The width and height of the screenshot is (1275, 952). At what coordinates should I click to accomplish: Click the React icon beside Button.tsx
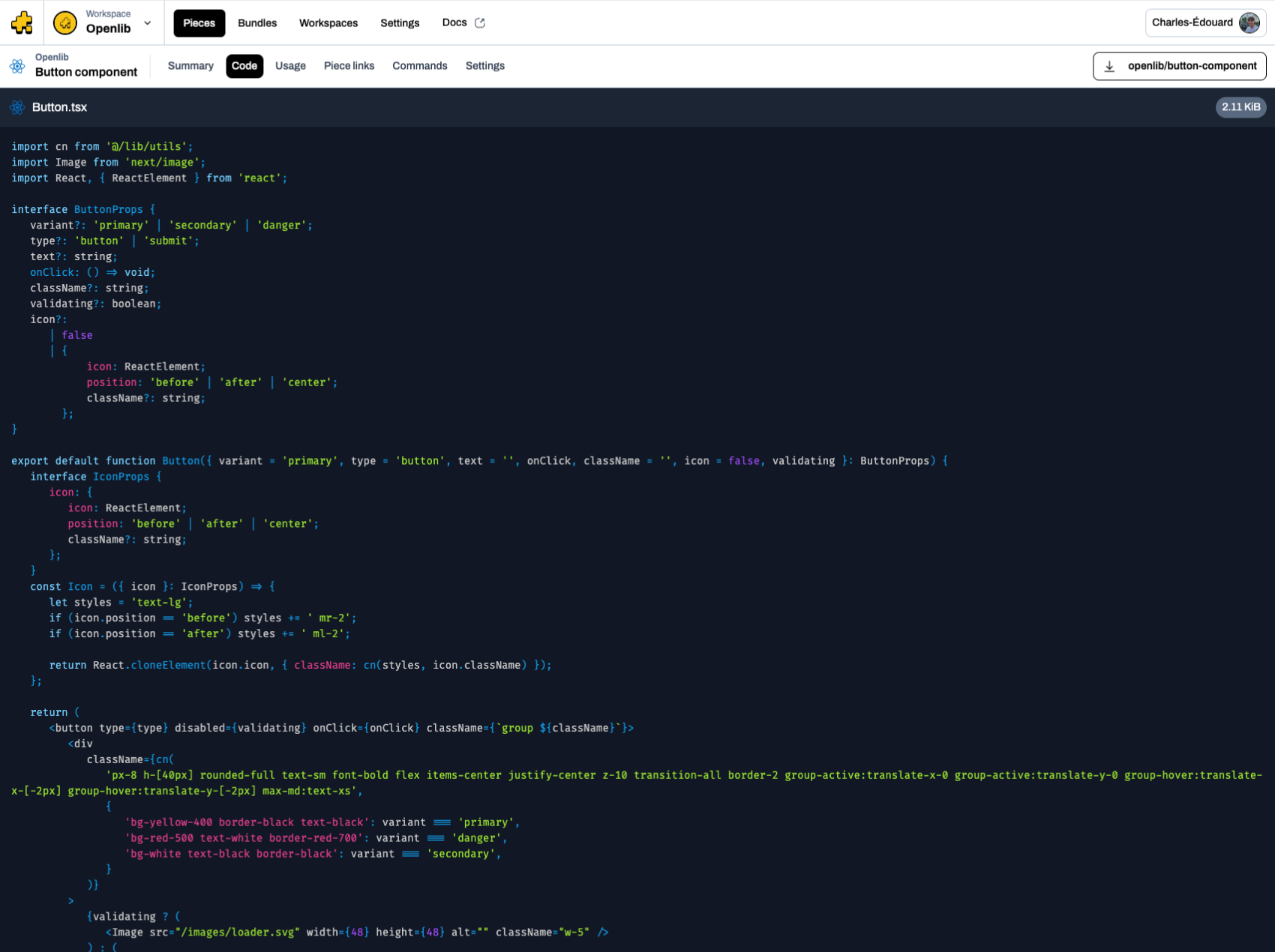[x=17, y=107]
